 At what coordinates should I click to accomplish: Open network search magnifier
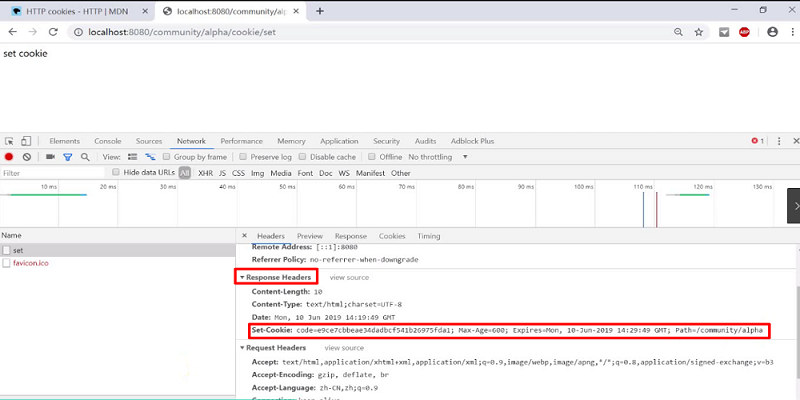coord(85,157)
